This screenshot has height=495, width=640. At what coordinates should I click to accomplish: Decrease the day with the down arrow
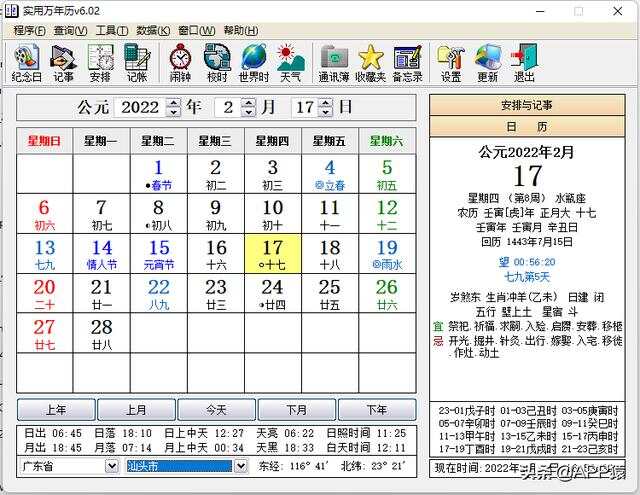coord(325,112)
